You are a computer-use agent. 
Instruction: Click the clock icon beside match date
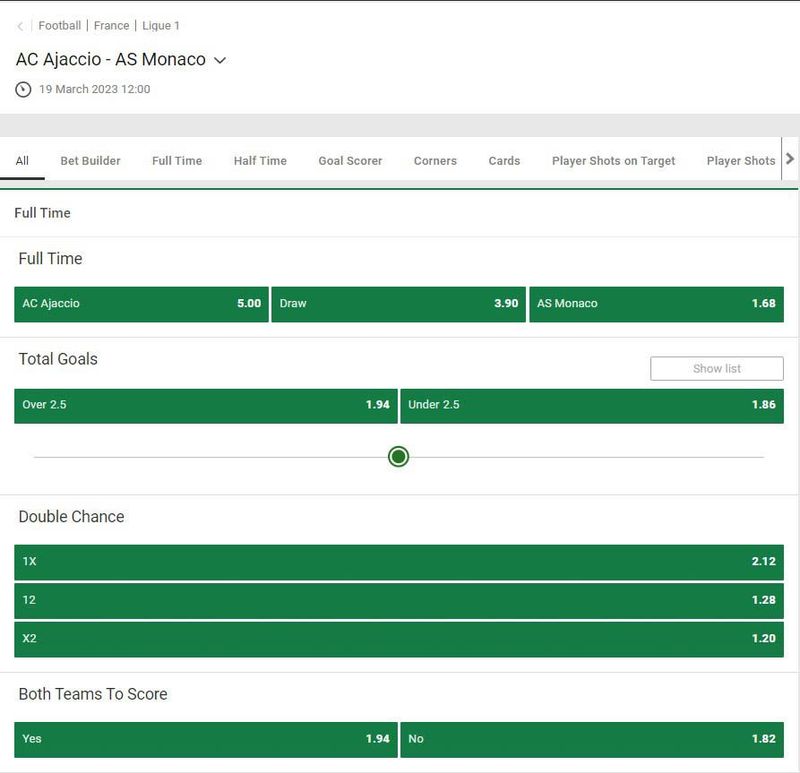click(x=23, y=89)
